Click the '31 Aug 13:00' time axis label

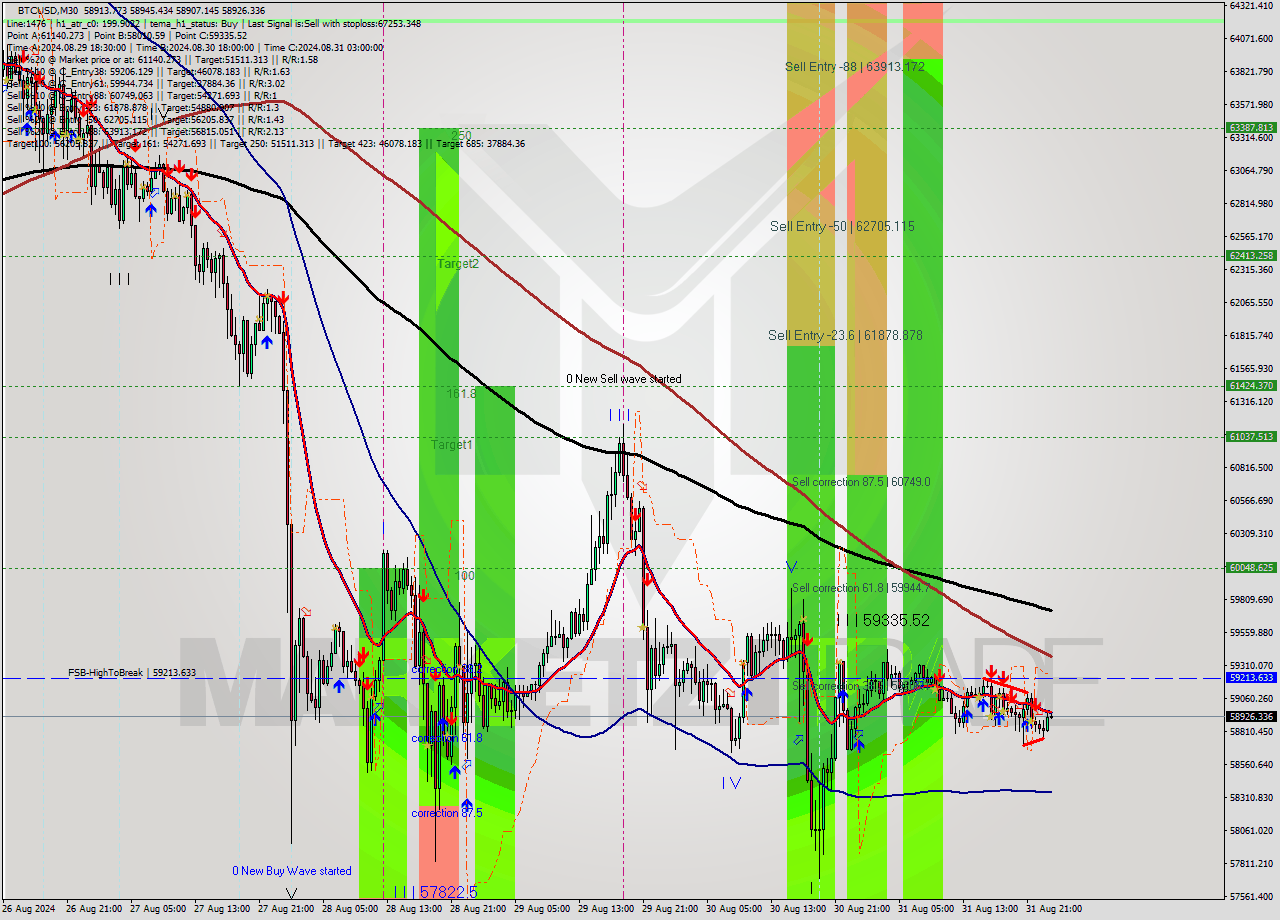point(990,909)
